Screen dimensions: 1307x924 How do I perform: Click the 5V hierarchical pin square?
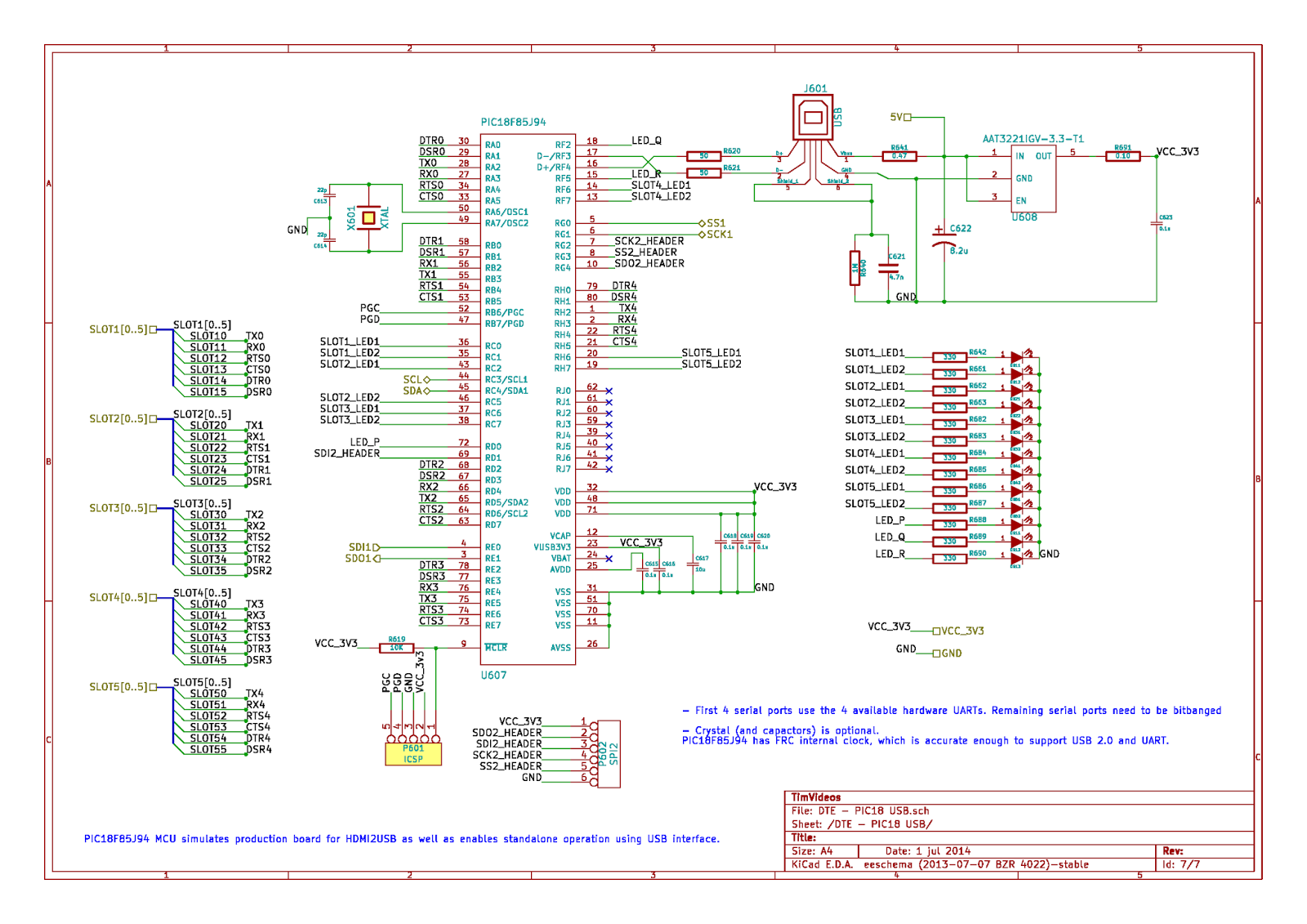tap(908, 118)
